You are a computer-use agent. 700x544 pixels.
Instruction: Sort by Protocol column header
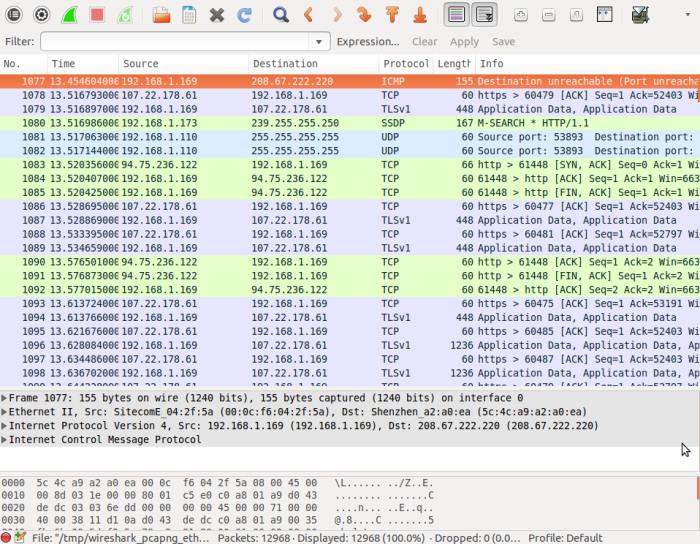tap(406, 63)
